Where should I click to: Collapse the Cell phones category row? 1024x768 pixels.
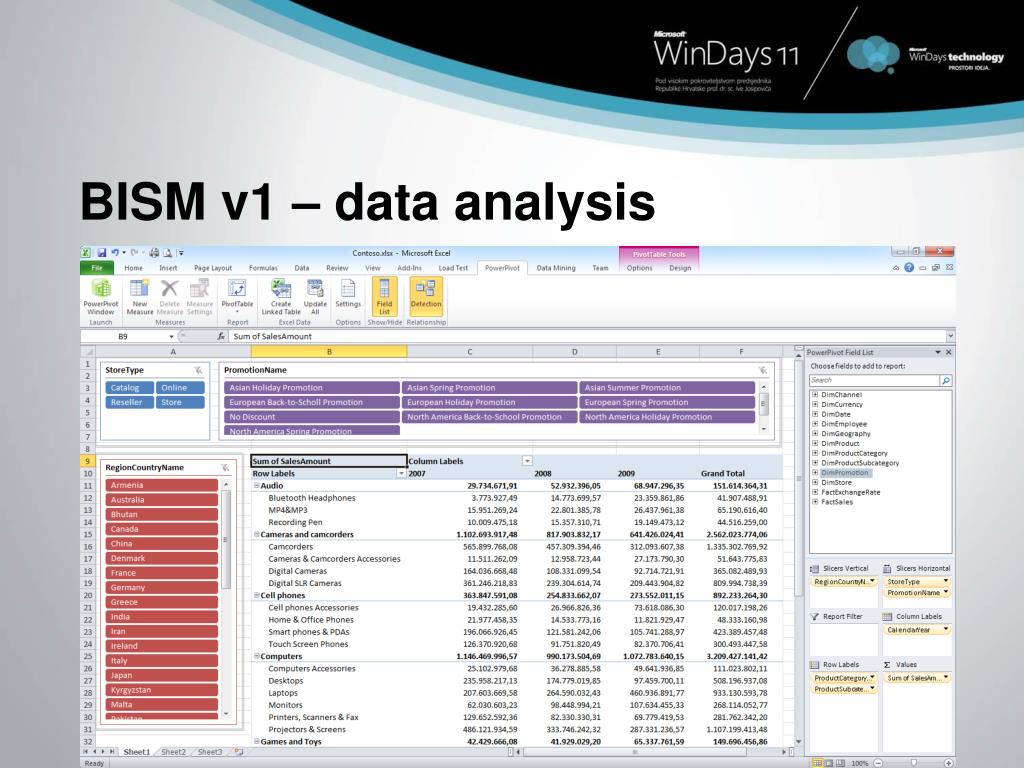(x=256, y=596)
